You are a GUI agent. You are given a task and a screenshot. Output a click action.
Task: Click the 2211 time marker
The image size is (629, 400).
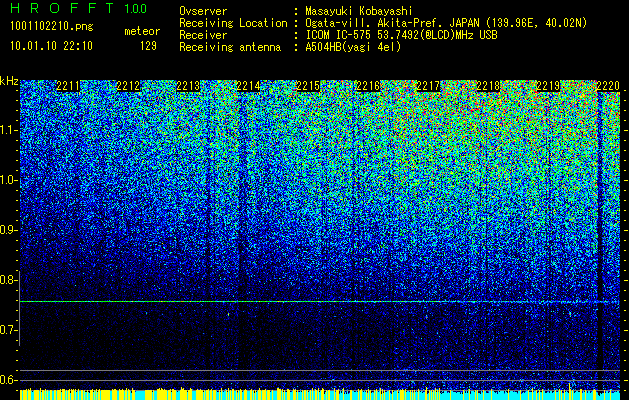(68, 86)
